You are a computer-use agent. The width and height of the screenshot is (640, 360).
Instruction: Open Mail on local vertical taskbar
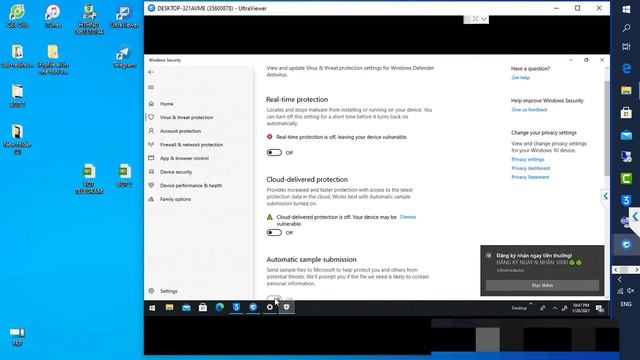point(626,134)
